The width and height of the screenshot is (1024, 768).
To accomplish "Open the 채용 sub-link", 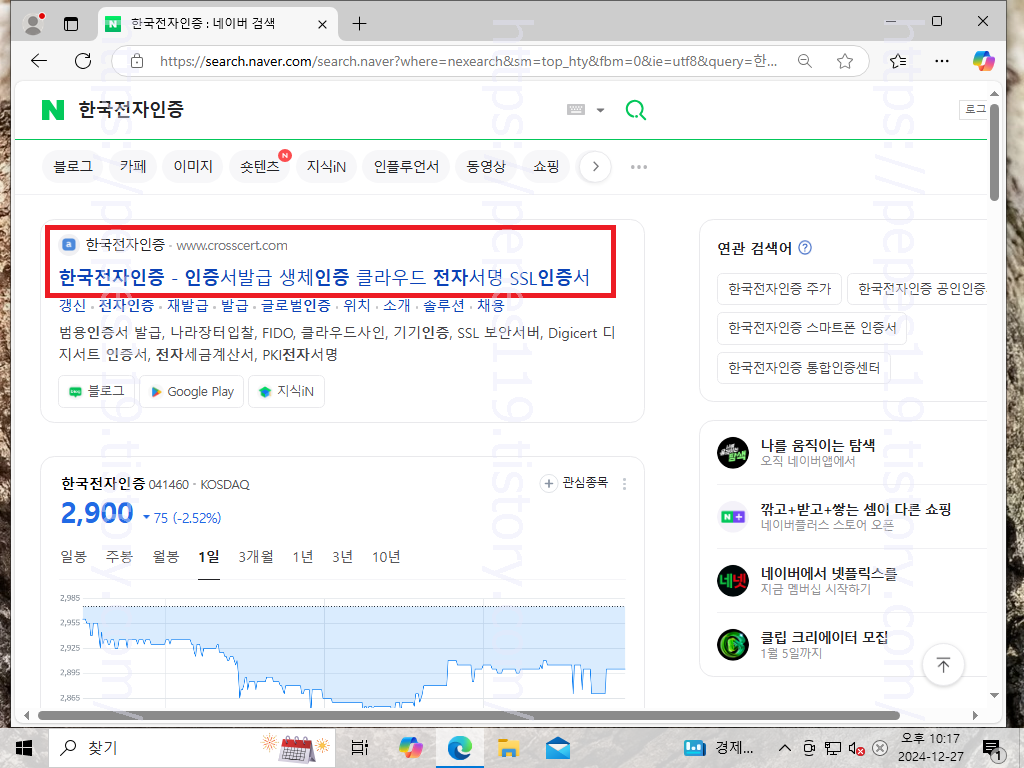I will [x=490, y=305].
